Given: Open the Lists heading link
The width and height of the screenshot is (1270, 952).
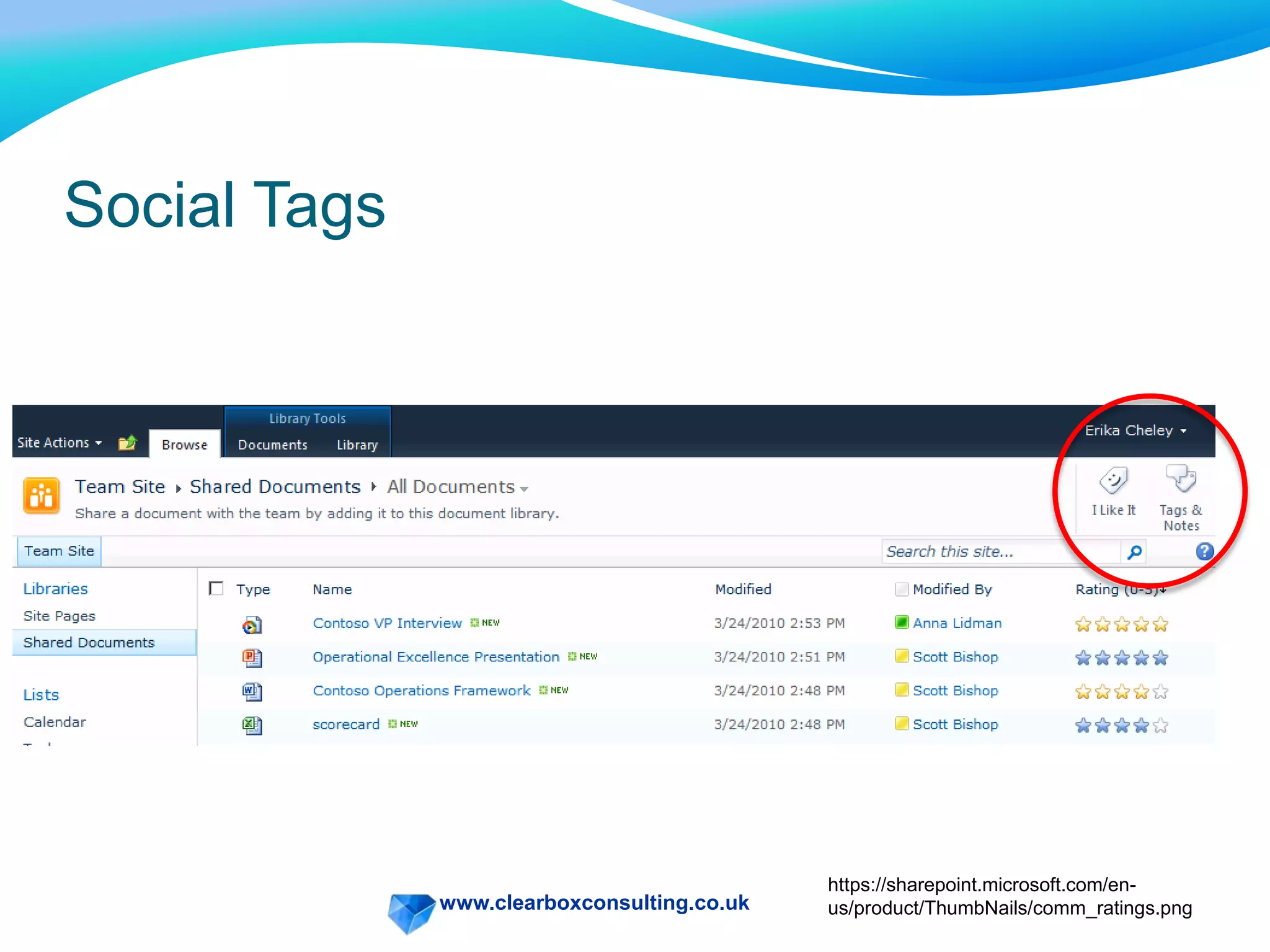Looking at the screenshot, I should coord(41,695).
